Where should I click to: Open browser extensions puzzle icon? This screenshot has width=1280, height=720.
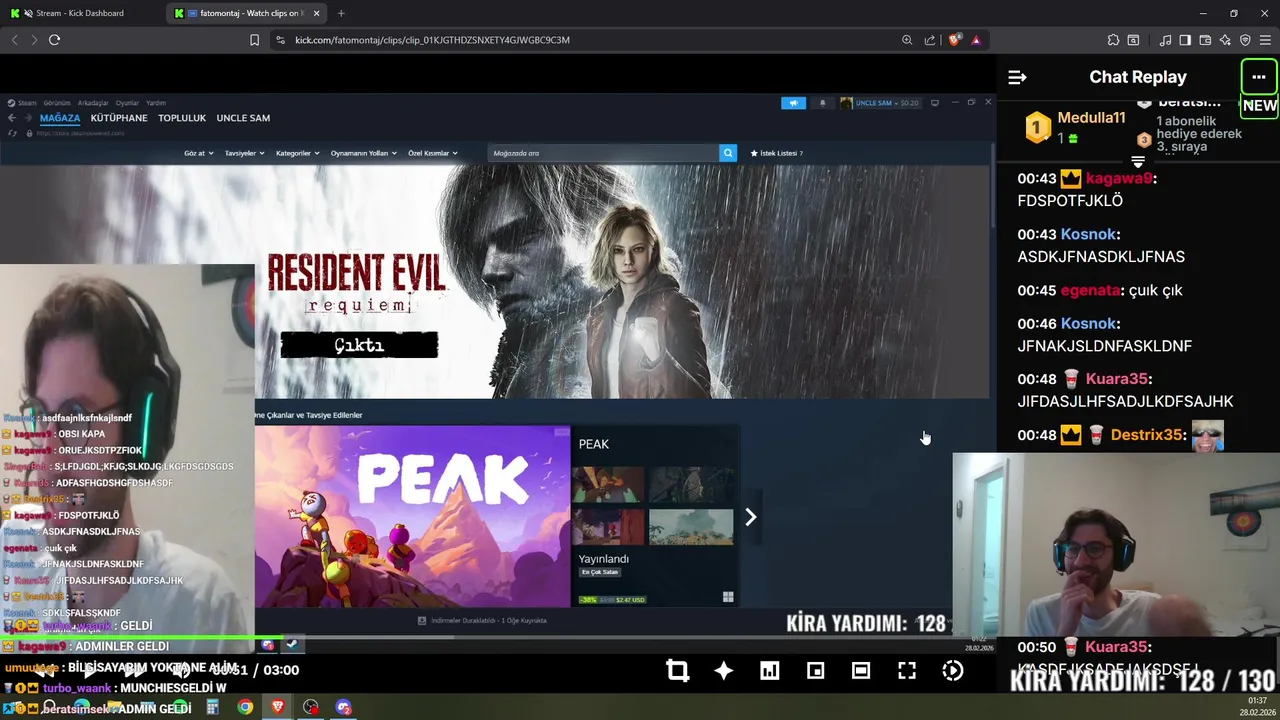(x=1113, y=40)
